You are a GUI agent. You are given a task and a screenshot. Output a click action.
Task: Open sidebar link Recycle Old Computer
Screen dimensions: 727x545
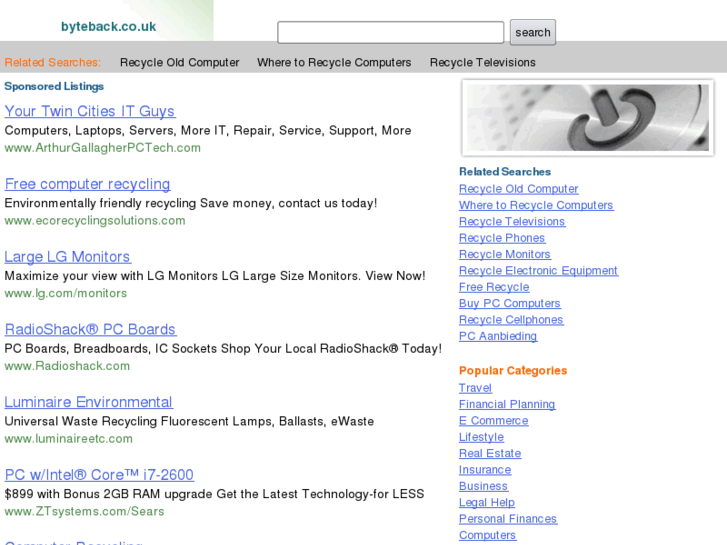pos(519,189)
